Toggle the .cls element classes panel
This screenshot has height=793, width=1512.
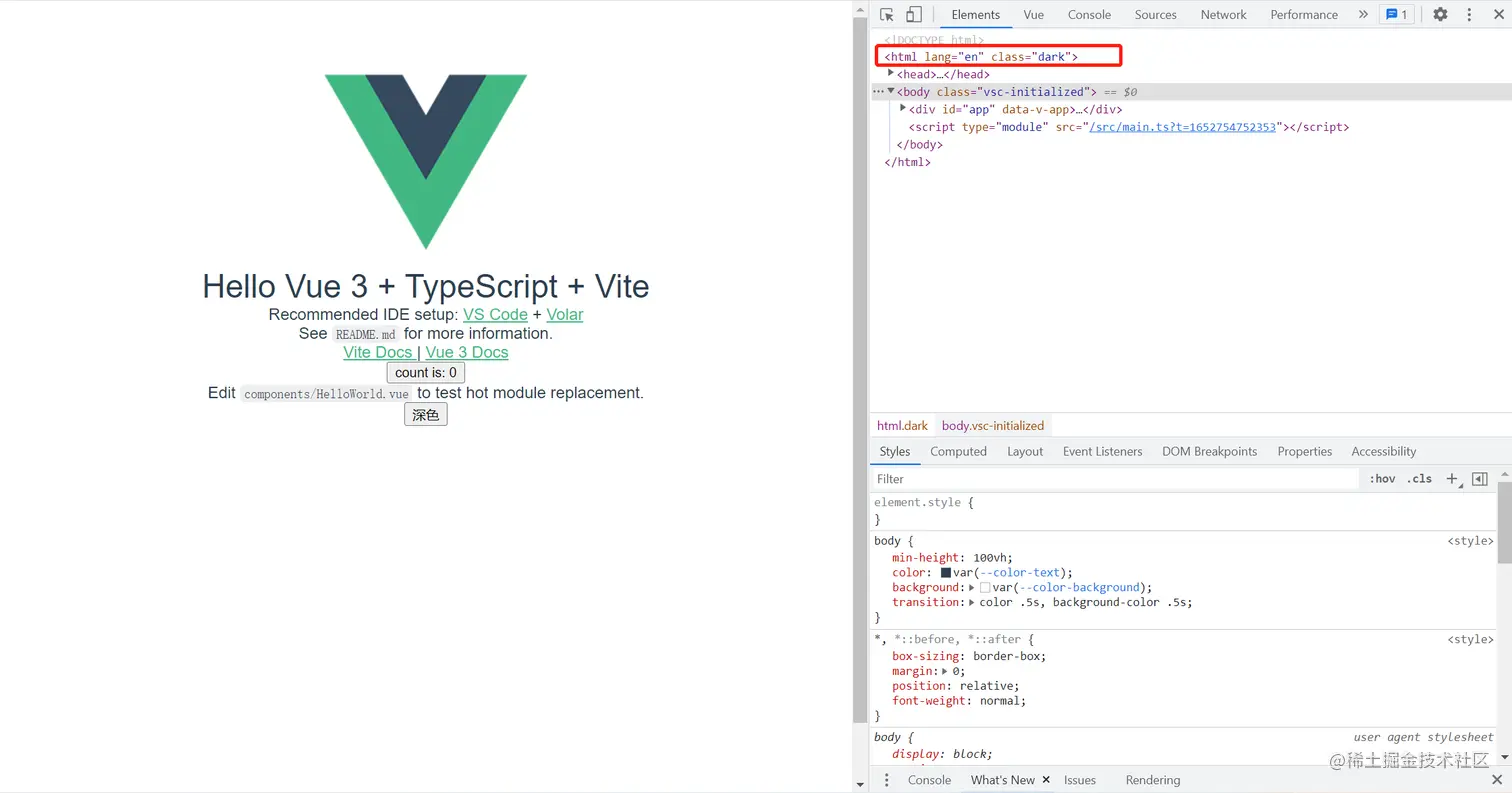point(1419,479)
